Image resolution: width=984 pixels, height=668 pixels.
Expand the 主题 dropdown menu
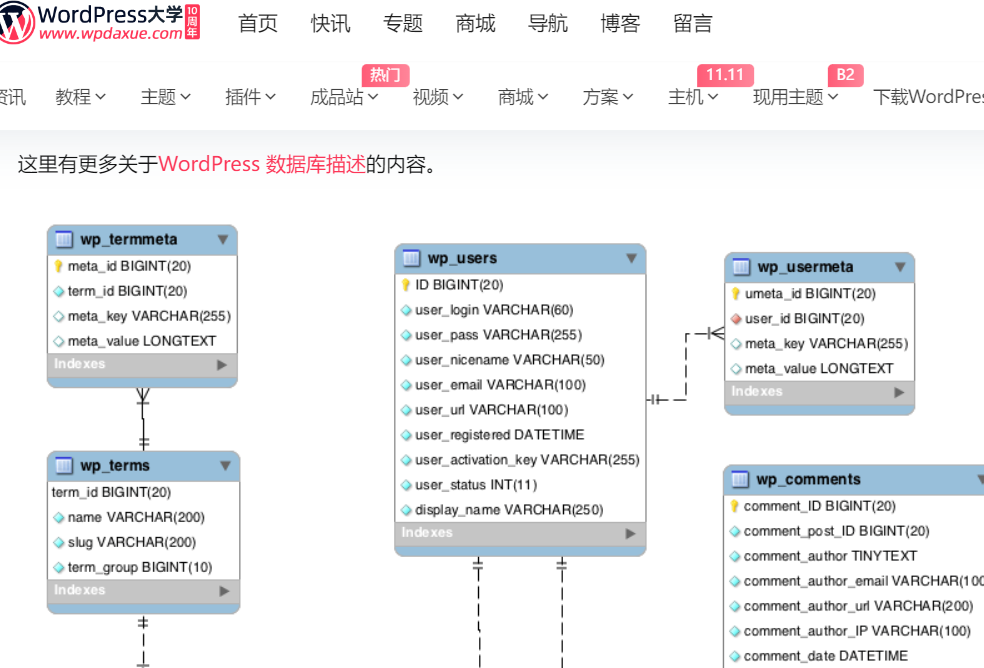tap(166, 97)
